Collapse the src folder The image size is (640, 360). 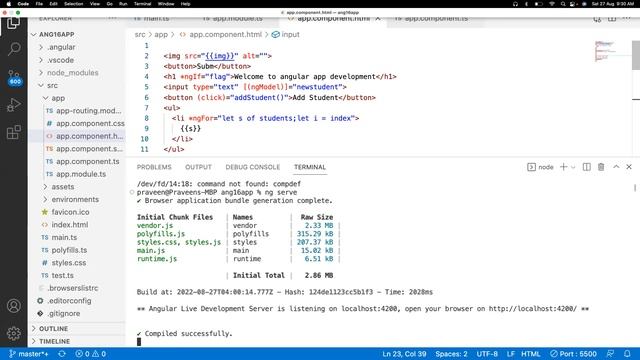point(78,85)
